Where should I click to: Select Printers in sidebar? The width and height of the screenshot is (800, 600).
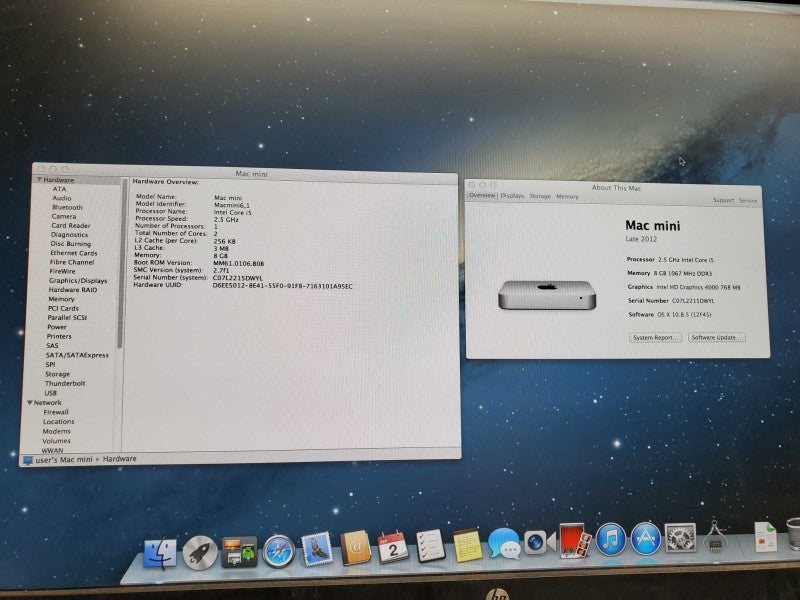[x=59, y=336]
